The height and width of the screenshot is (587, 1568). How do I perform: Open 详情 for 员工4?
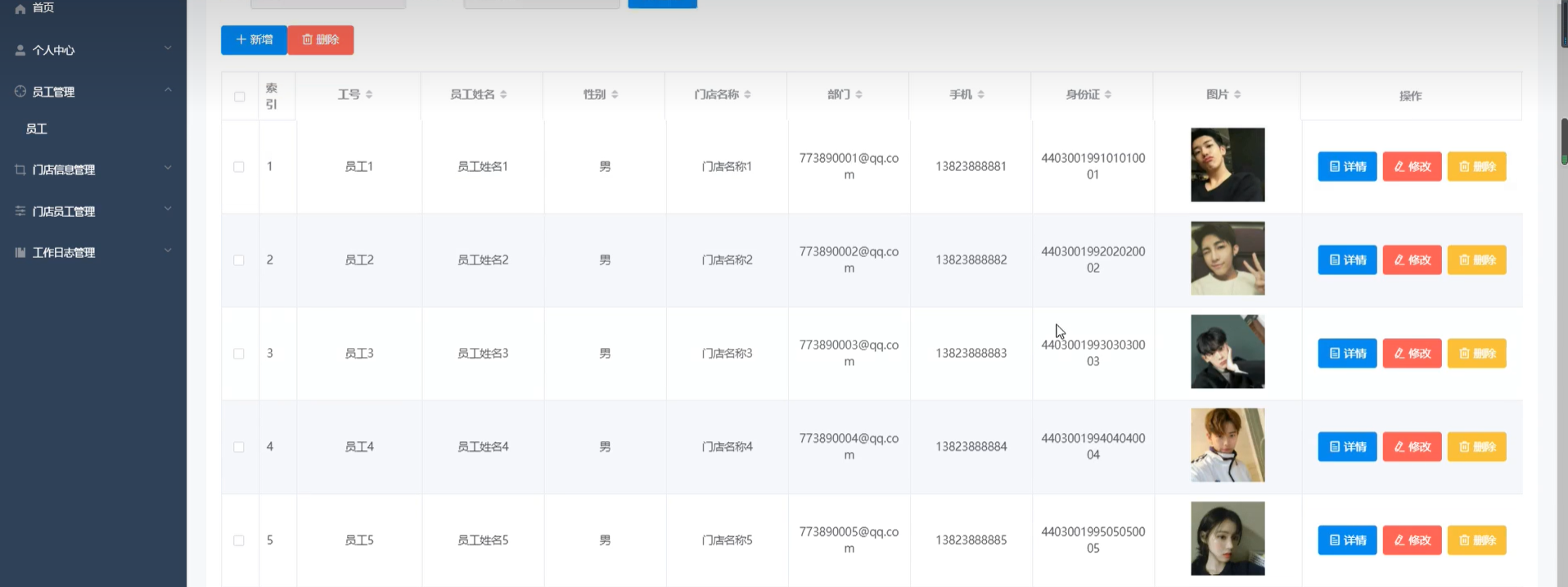coord(1347,446)
